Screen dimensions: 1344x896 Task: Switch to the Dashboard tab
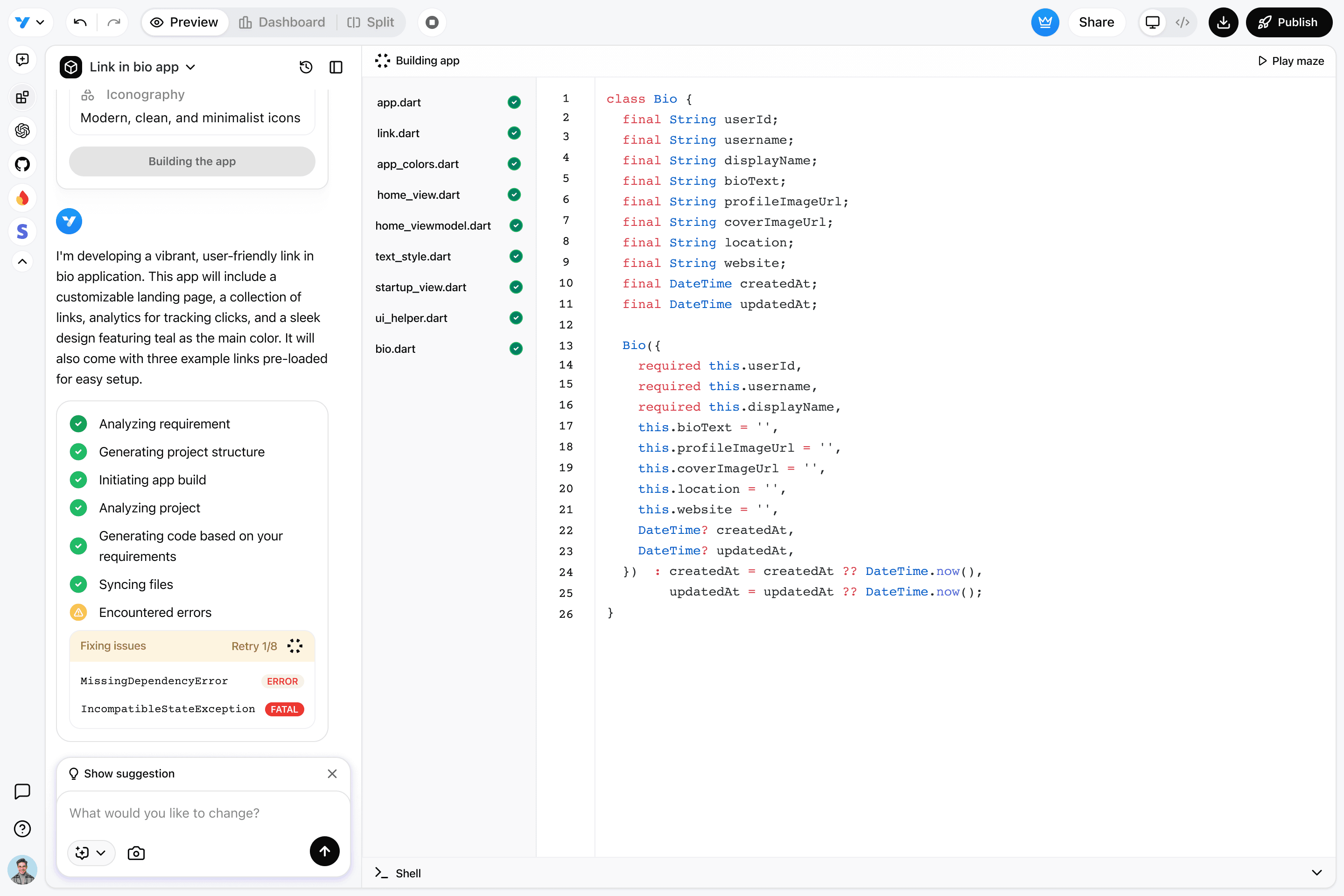(x=282, y=22)
